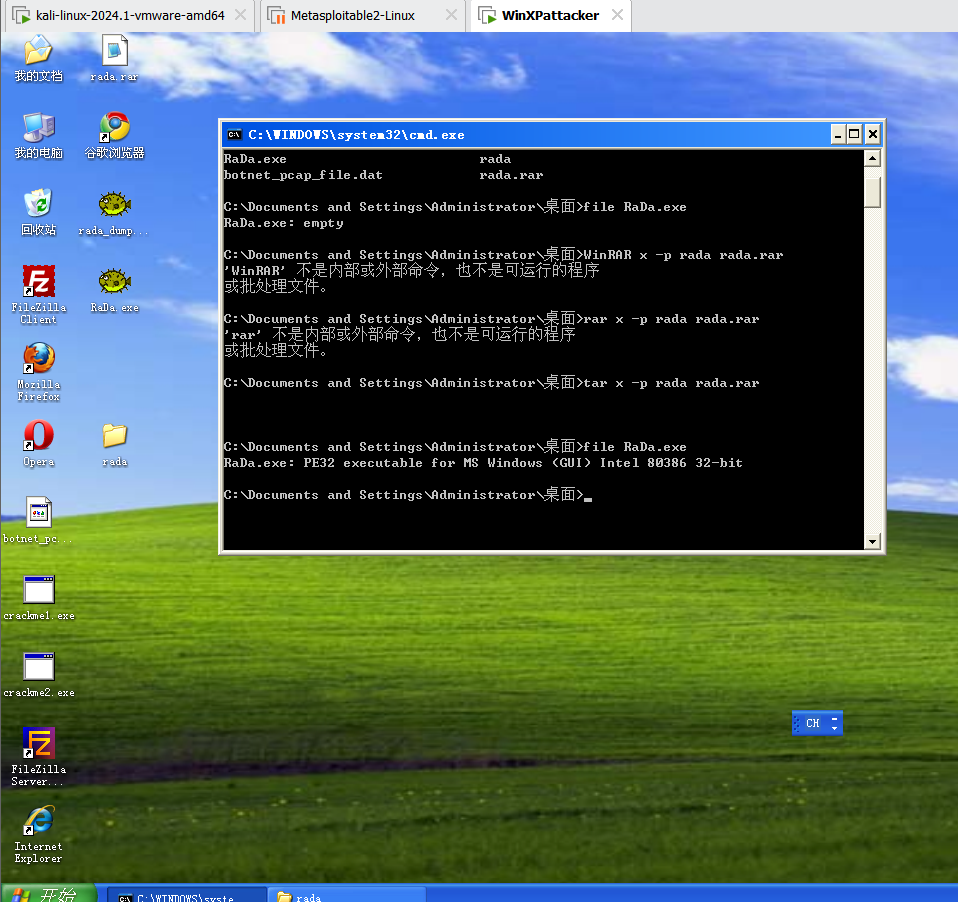
Task: Launch Mozilla Firefox from desktop
Action: coord(38,359)
